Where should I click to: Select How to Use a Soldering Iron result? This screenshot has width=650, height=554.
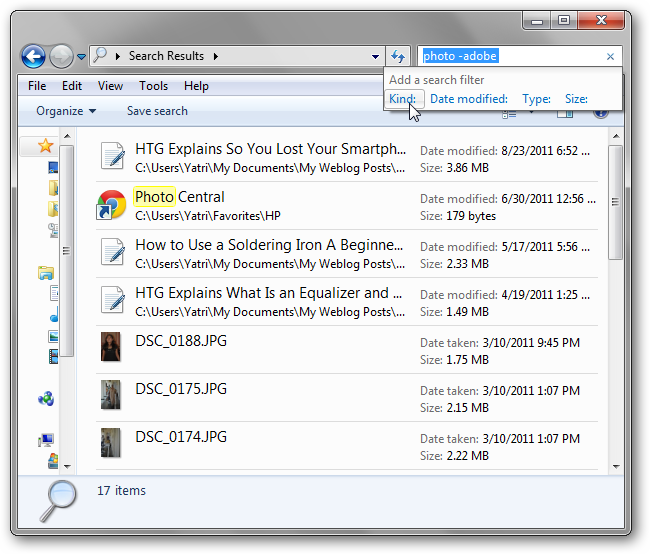[347, 254]
